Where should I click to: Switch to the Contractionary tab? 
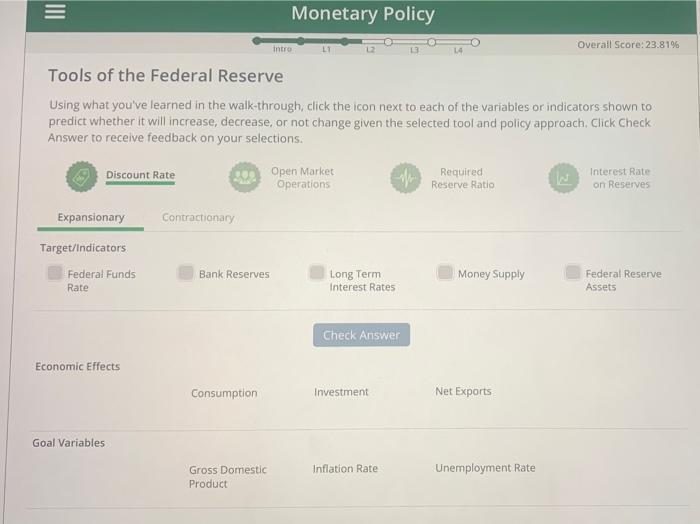pyautogui.click(x=198, y=217)
